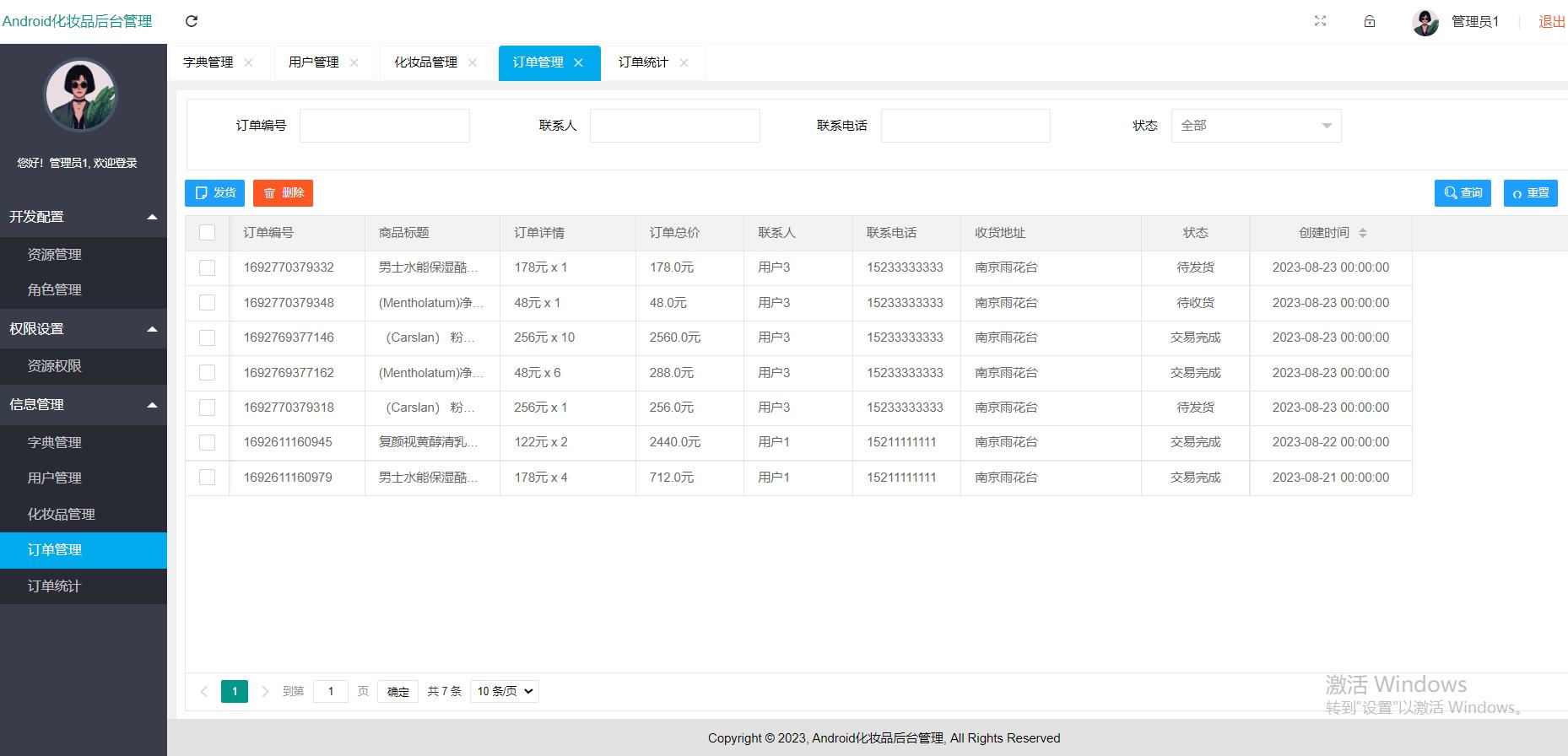
Task: Focus the 订单编号 search field
Action: coord(385,126)
